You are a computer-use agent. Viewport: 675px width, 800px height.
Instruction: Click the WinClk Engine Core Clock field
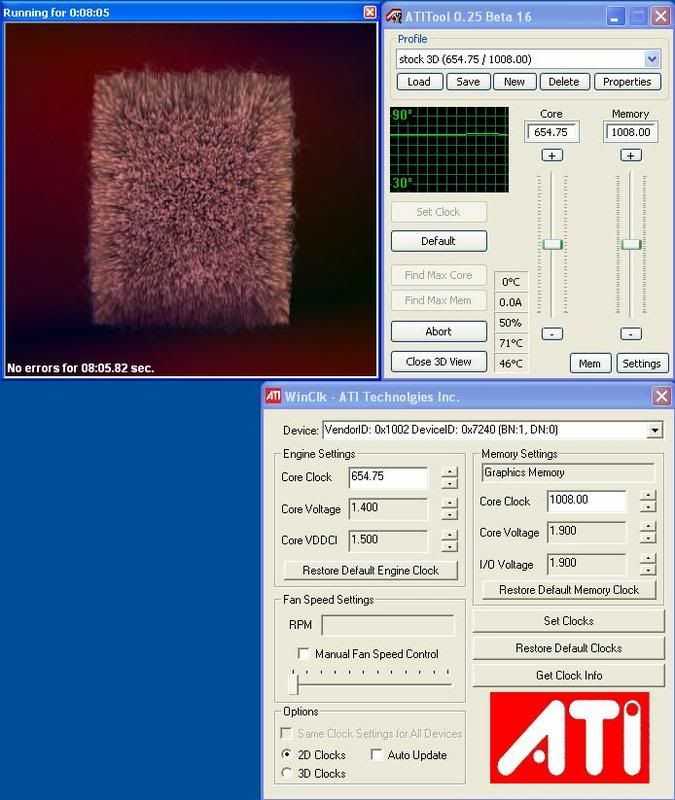pyautogui.click(x=388, y=477)
